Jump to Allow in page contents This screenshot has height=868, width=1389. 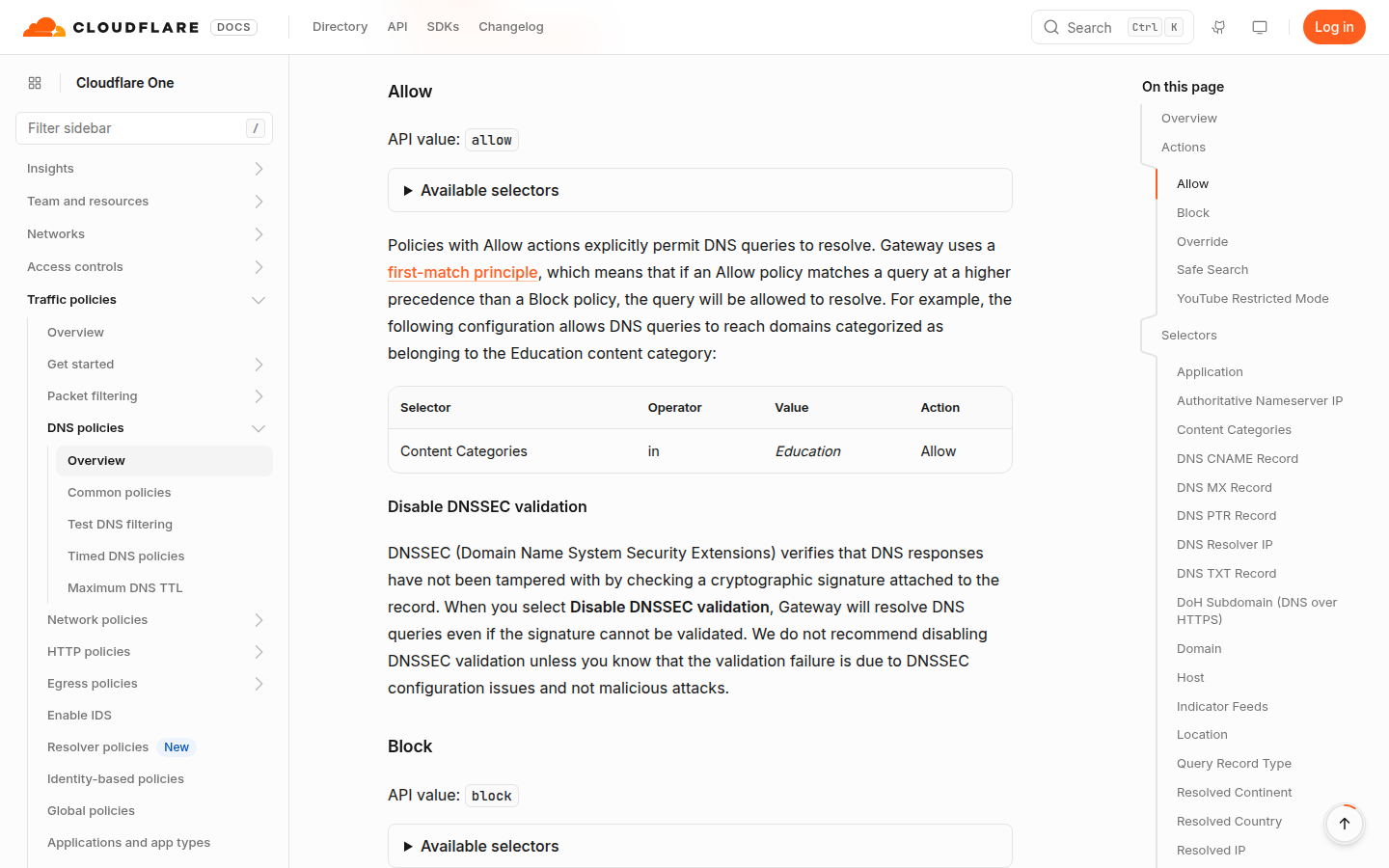1192,184
